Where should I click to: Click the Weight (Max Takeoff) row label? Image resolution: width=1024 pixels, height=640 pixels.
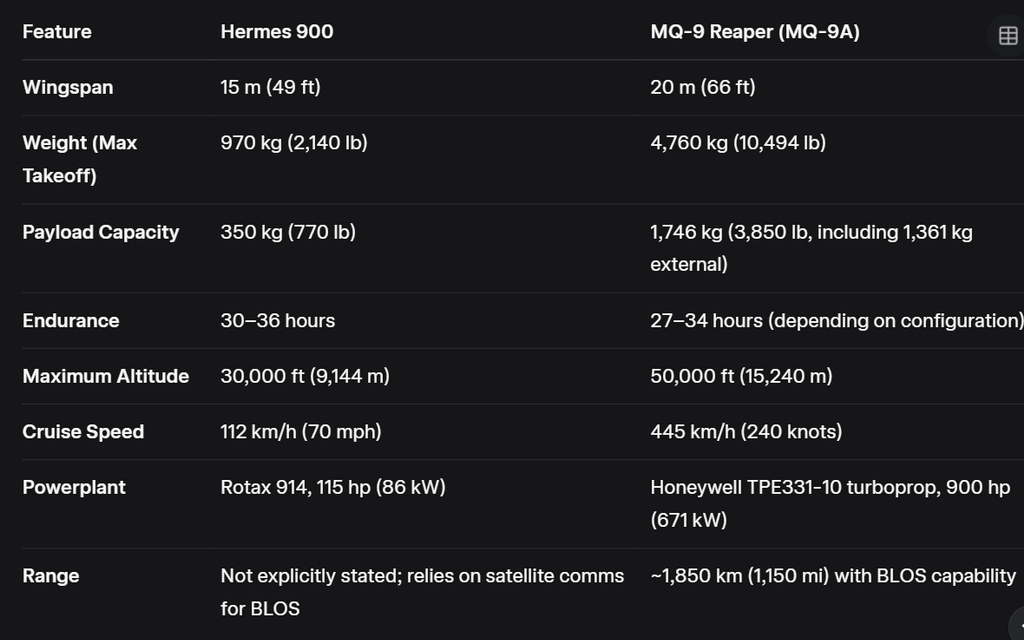coord(80,159)
